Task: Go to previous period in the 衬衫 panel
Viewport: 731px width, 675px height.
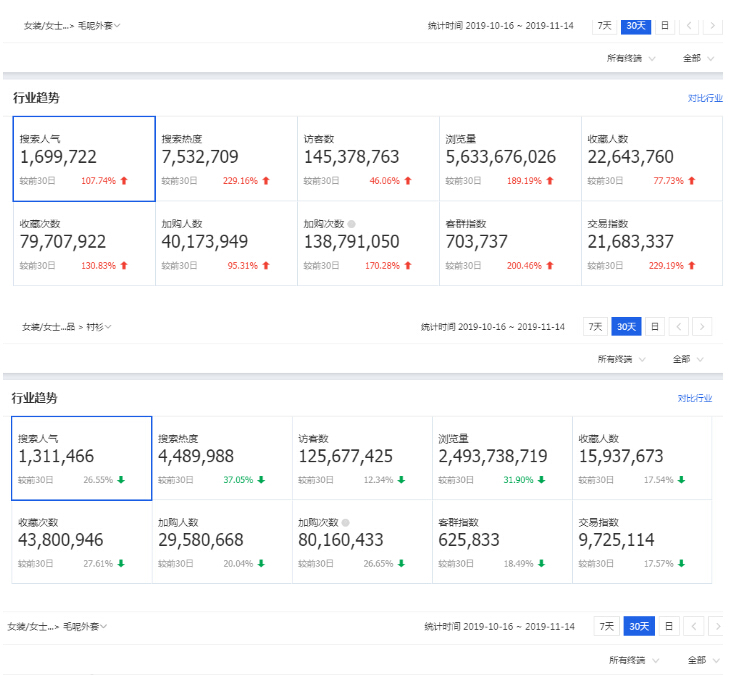Action: pyautogui.click(x=679, y=327)
